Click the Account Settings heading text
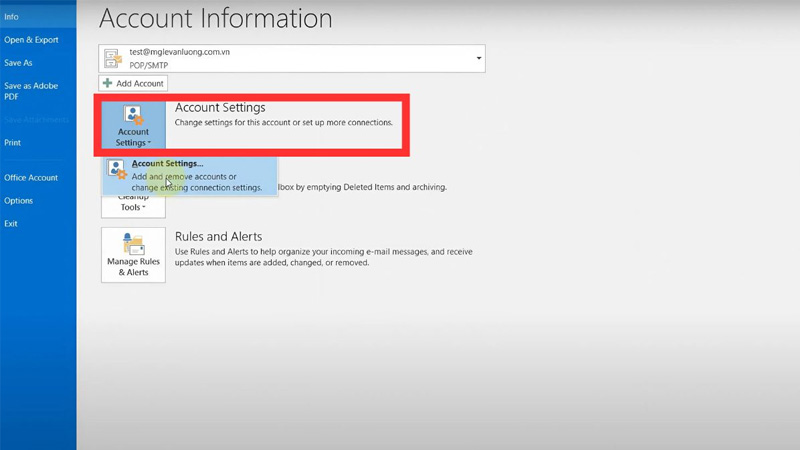This screenshot has height=450, width=800. tap(220, 107)
